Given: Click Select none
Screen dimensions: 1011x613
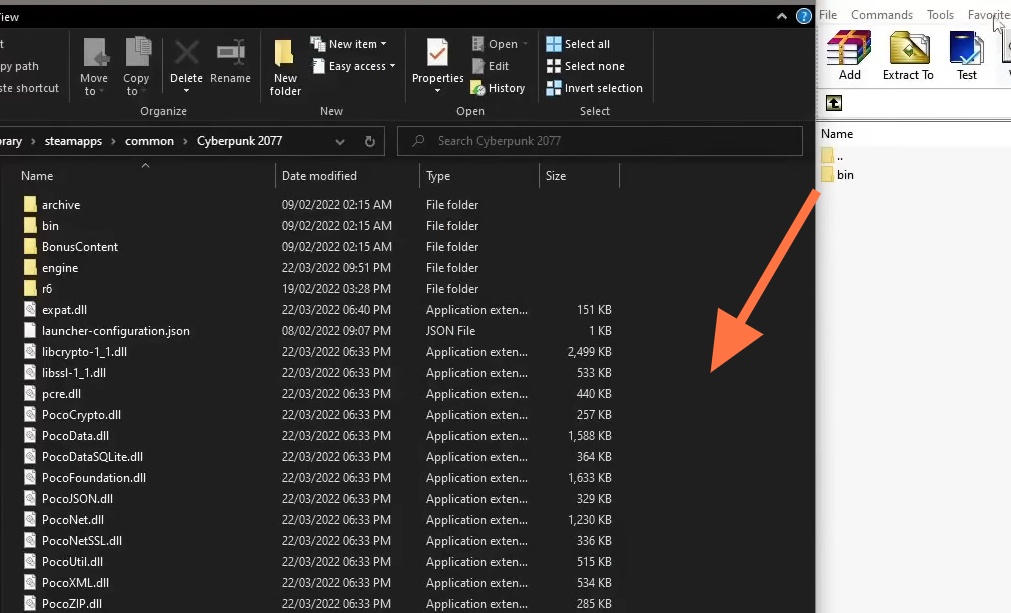Looking at the screenshot, I should (585, 66).
